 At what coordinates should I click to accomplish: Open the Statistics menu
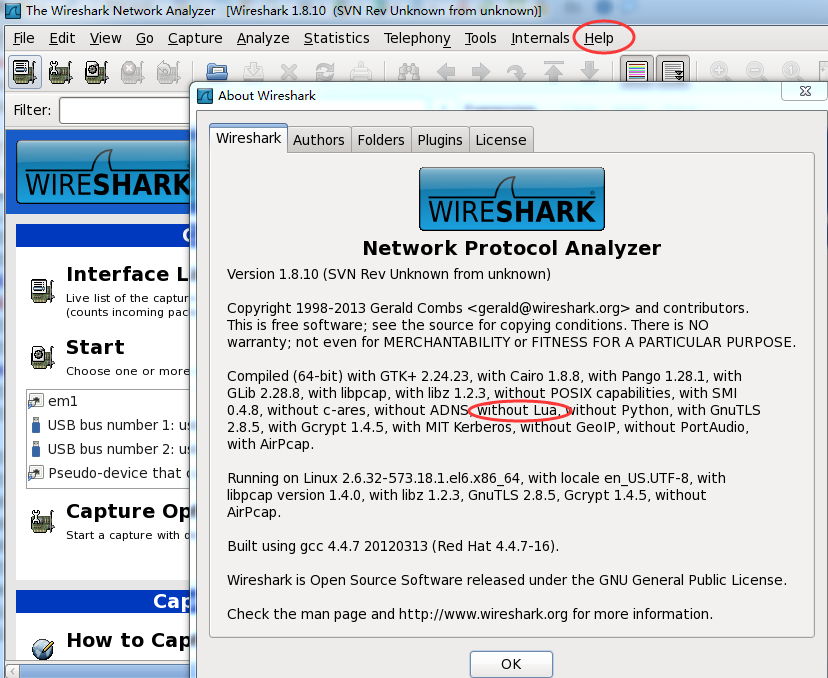(336, 38)
